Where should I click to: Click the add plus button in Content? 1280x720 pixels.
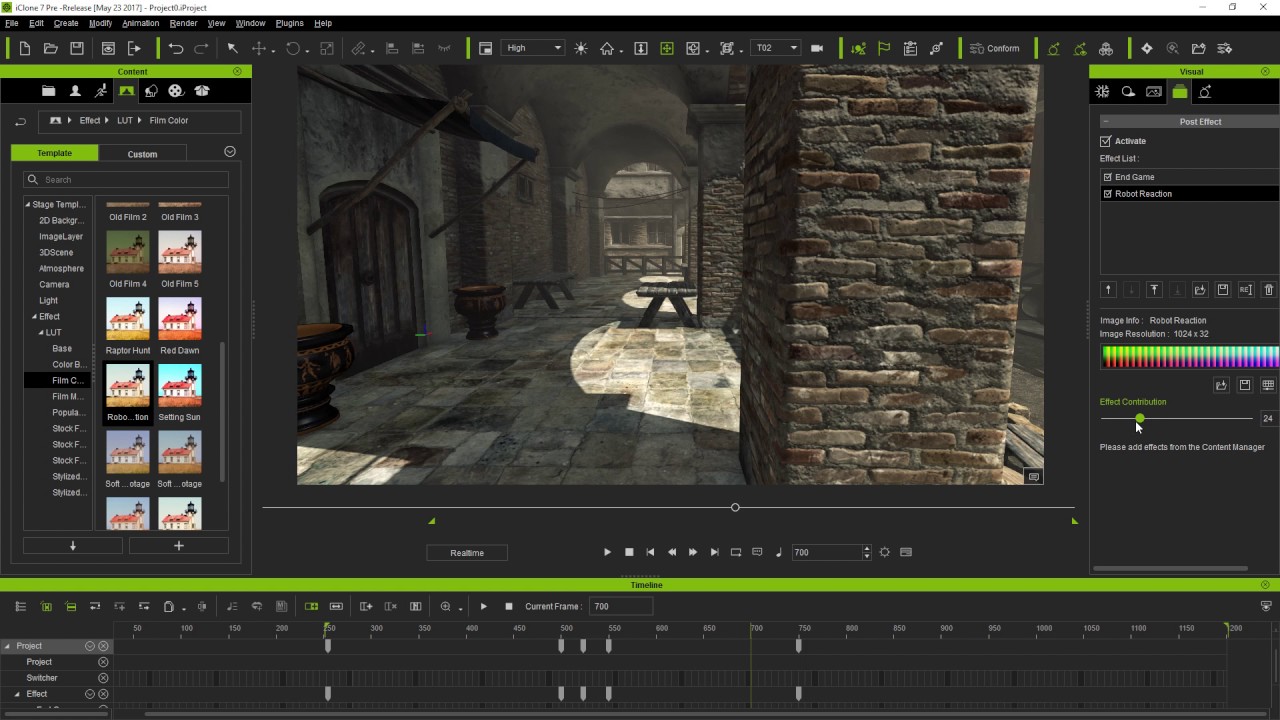(179, 546)
